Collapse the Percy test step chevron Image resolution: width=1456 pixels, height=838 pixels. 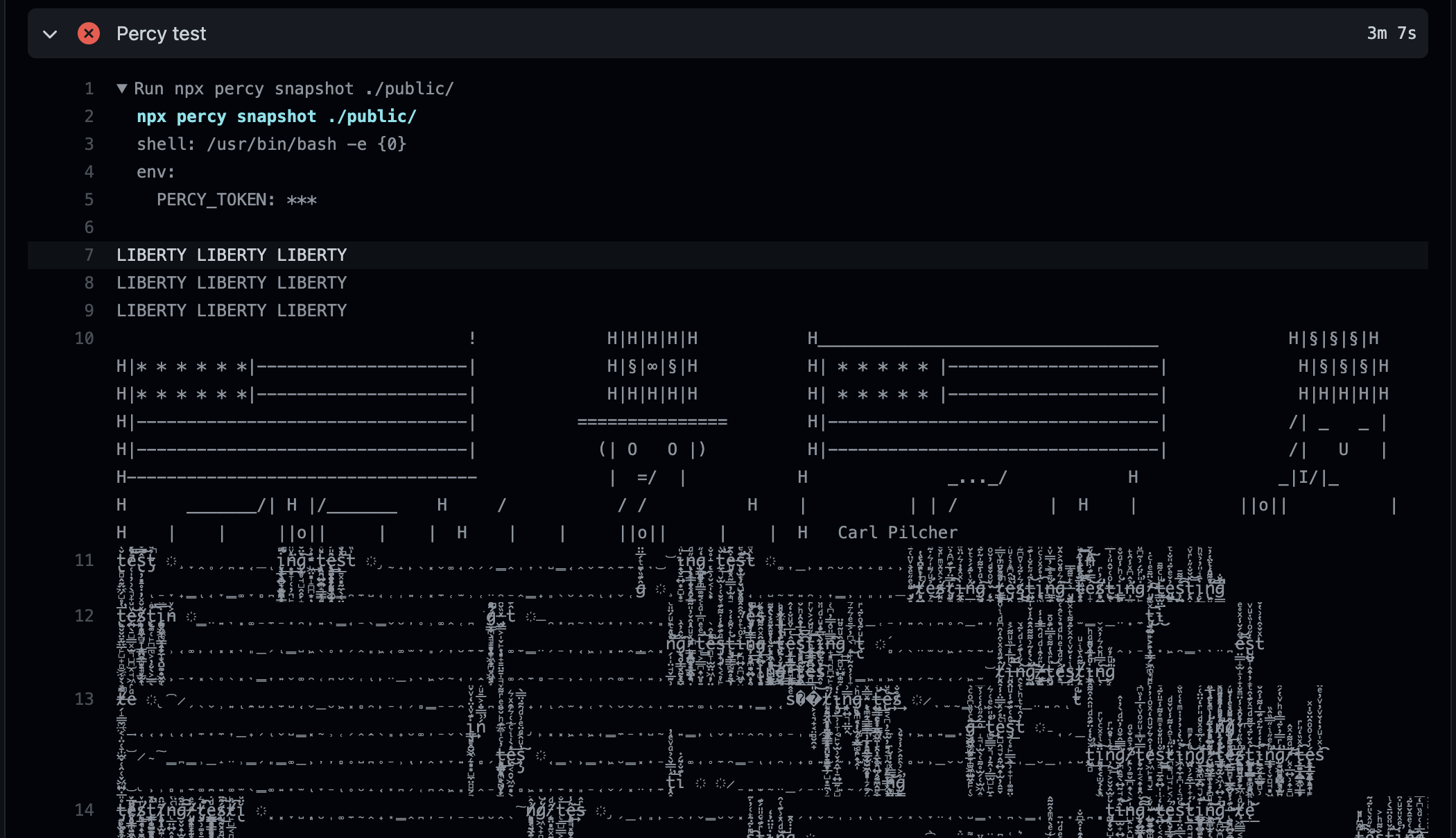[50, 34]
